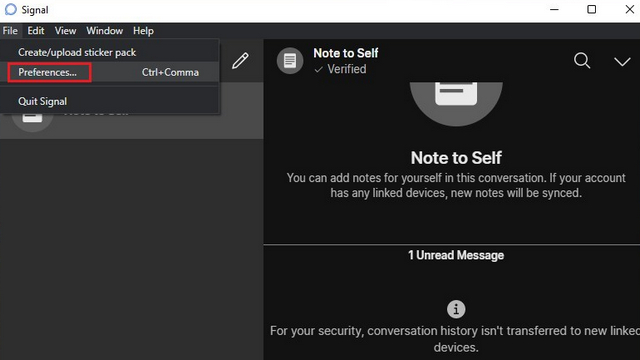Click the large Note to Self heading
Image resolution: width=640 pixels, height=360 pixels.
[x=456, y=158]
